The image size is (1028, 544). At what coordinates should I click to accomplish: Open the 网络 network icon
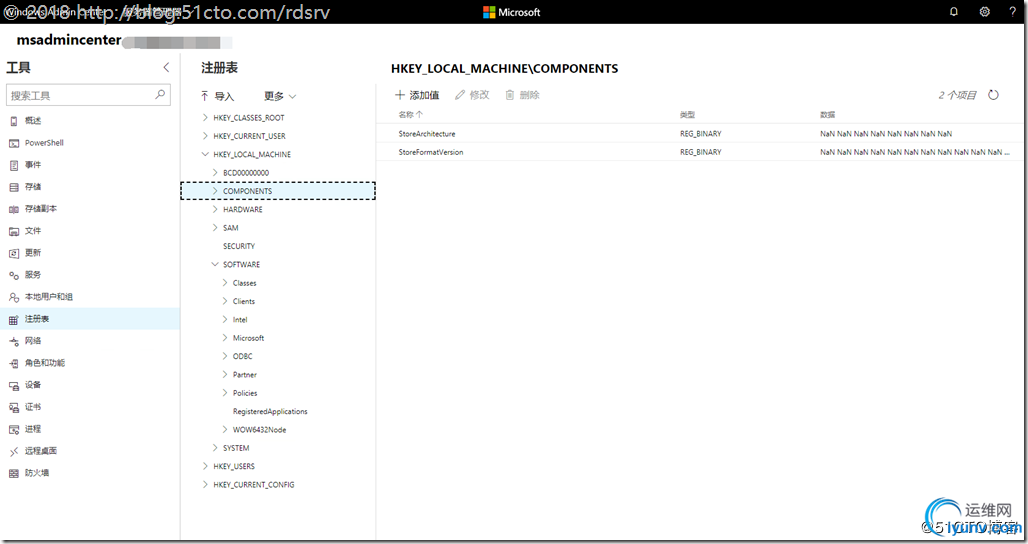14,341
